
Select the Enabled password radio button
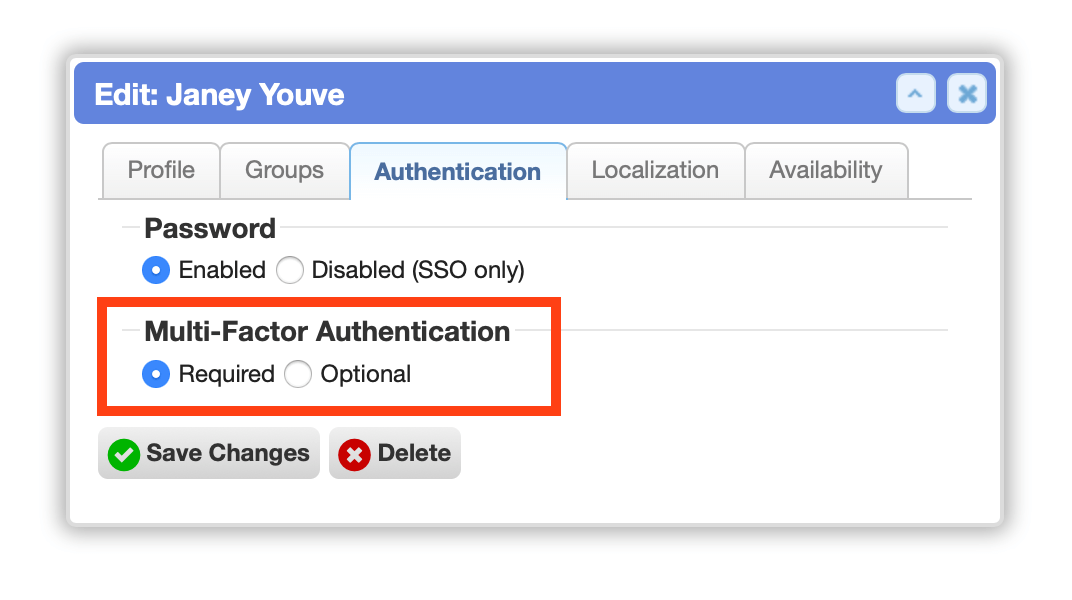[x=156, y=270]
